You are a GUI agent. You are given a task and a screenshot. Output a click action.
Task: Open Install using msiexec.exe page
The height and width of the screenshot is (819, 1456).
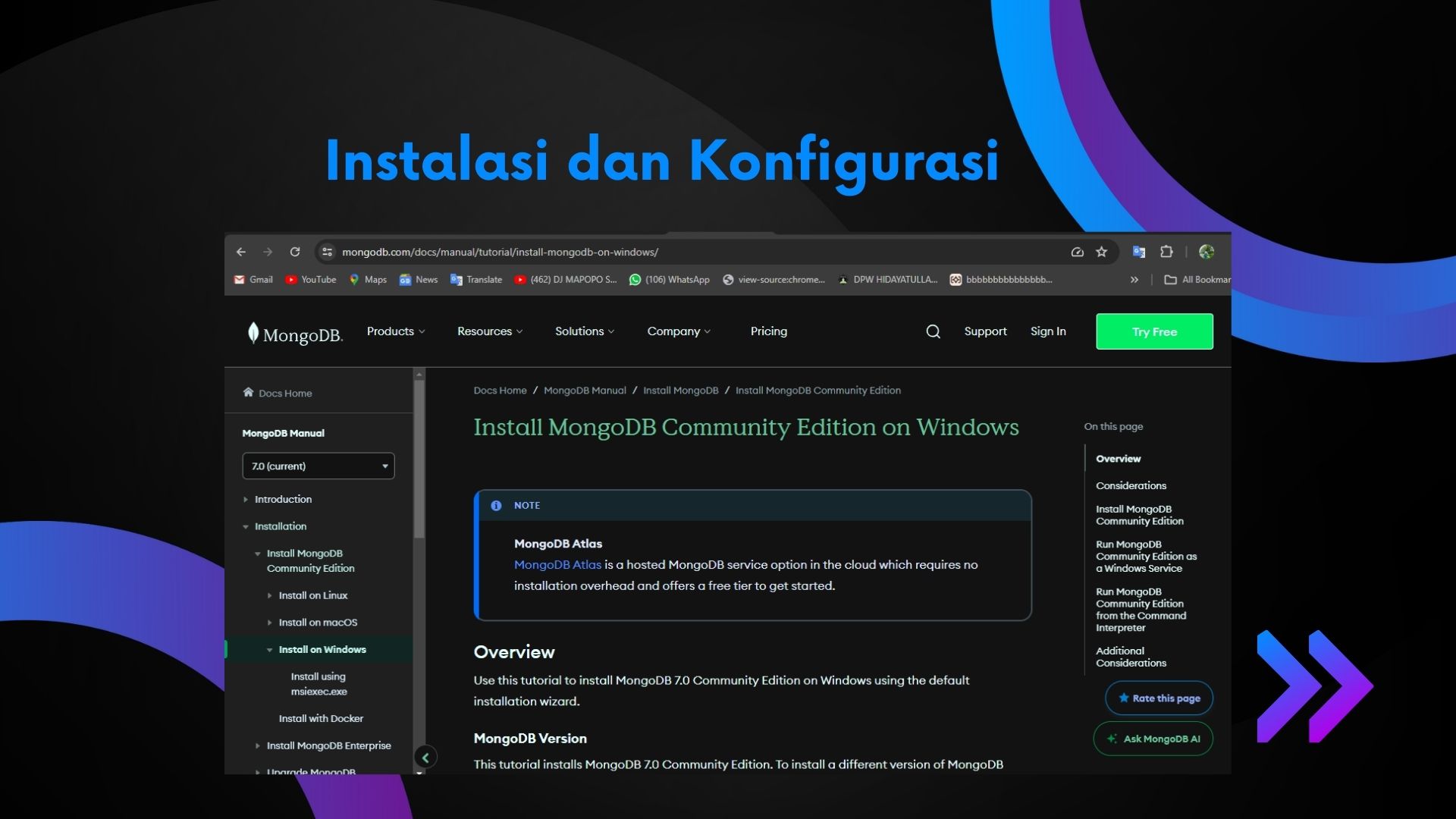tap(318, 683)
